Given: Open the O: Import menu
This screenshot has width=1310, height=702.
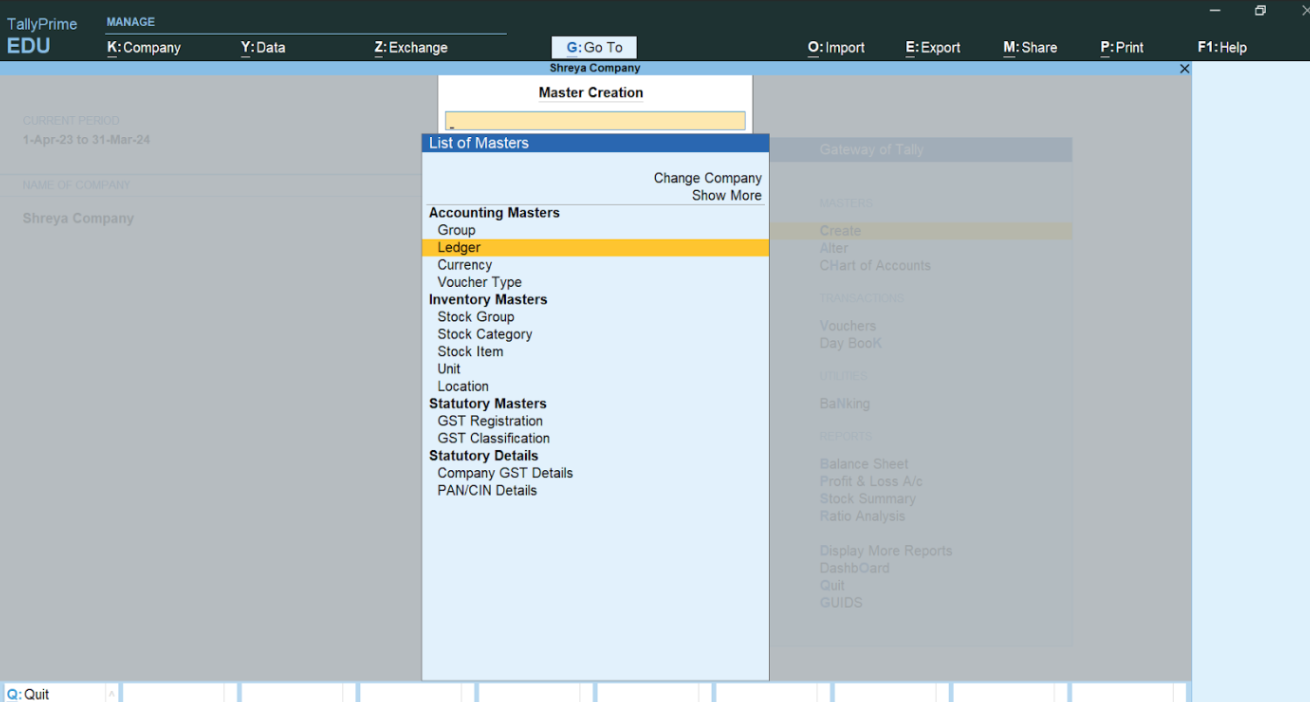Looking at the screenshot, I should coord(836,47).
